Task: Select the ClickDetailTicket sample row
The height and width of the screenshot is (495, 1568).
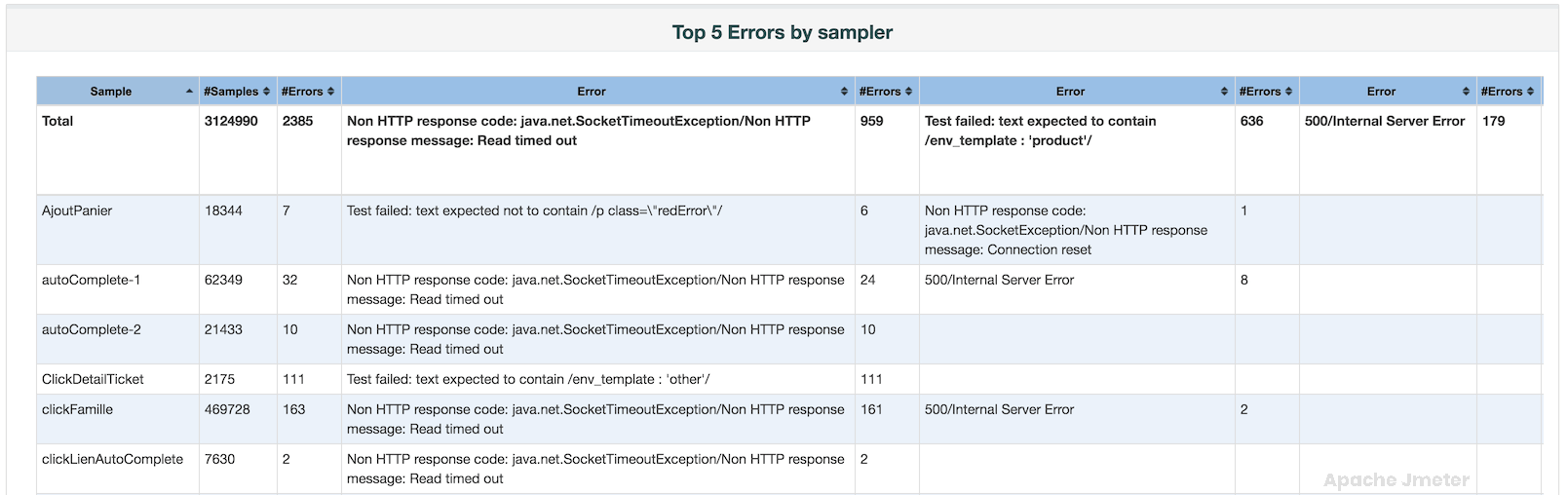Action: 93,379
